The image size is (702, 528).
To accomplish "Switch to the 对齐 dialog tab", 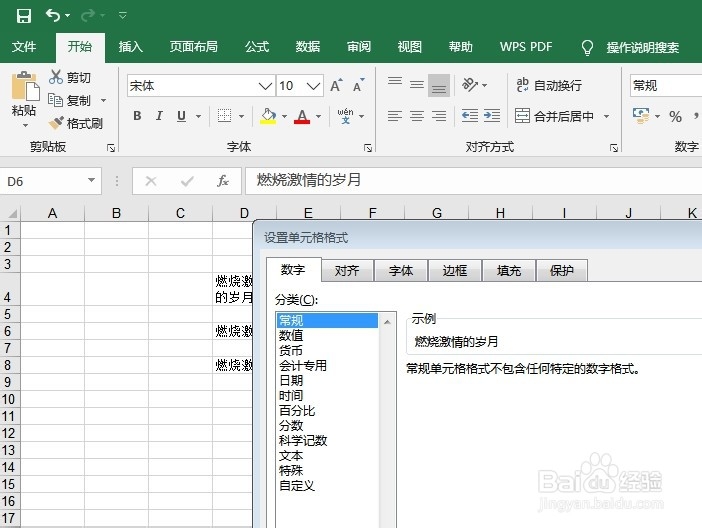I will (347, 270).
